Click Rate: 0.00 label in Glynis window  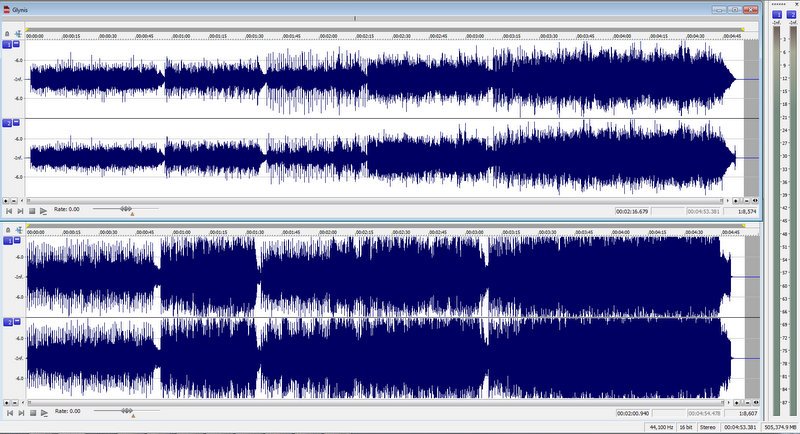click(x=67, y=209)
